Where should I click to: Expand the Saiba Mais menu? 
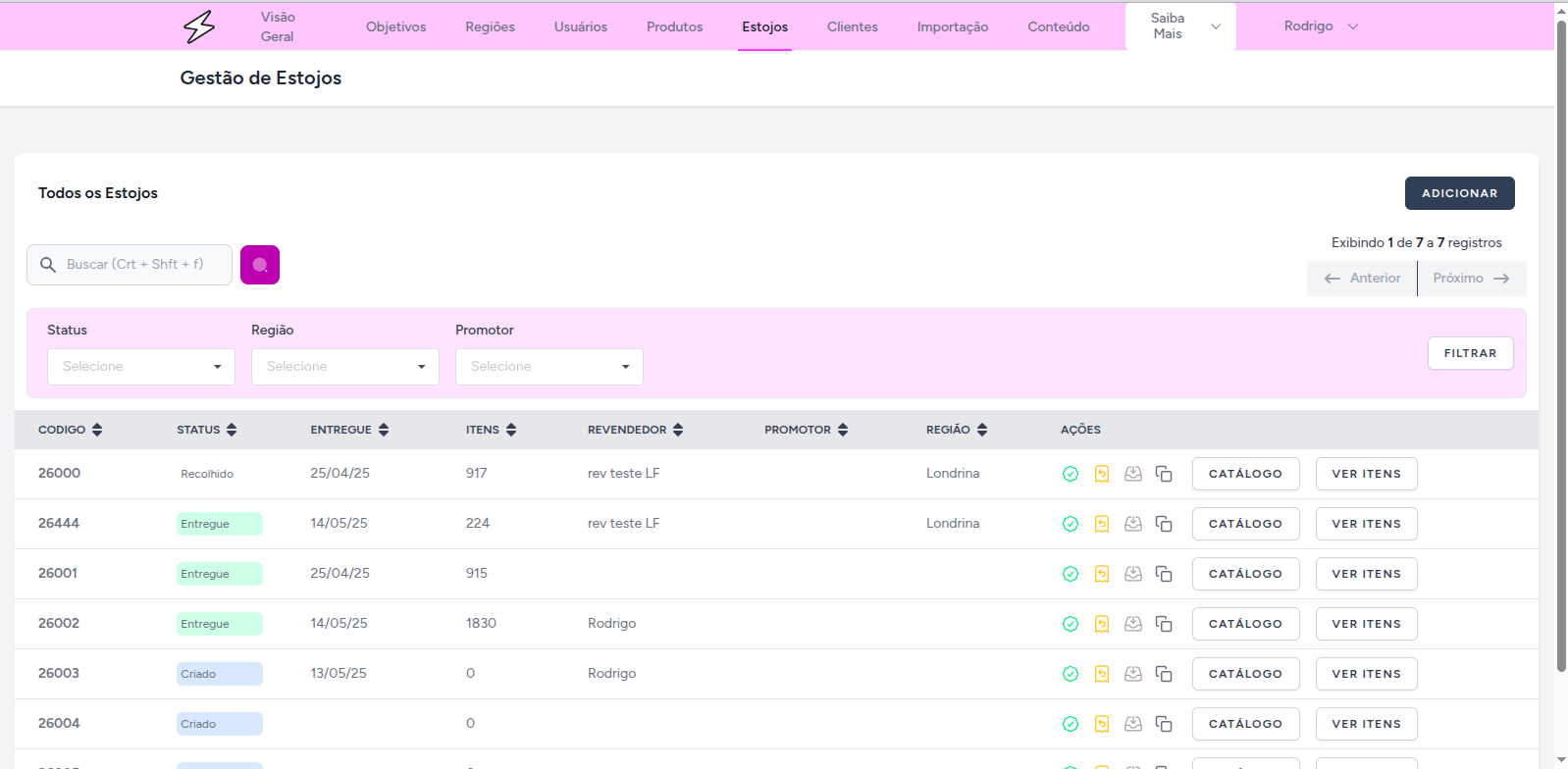click(1180, 26)
